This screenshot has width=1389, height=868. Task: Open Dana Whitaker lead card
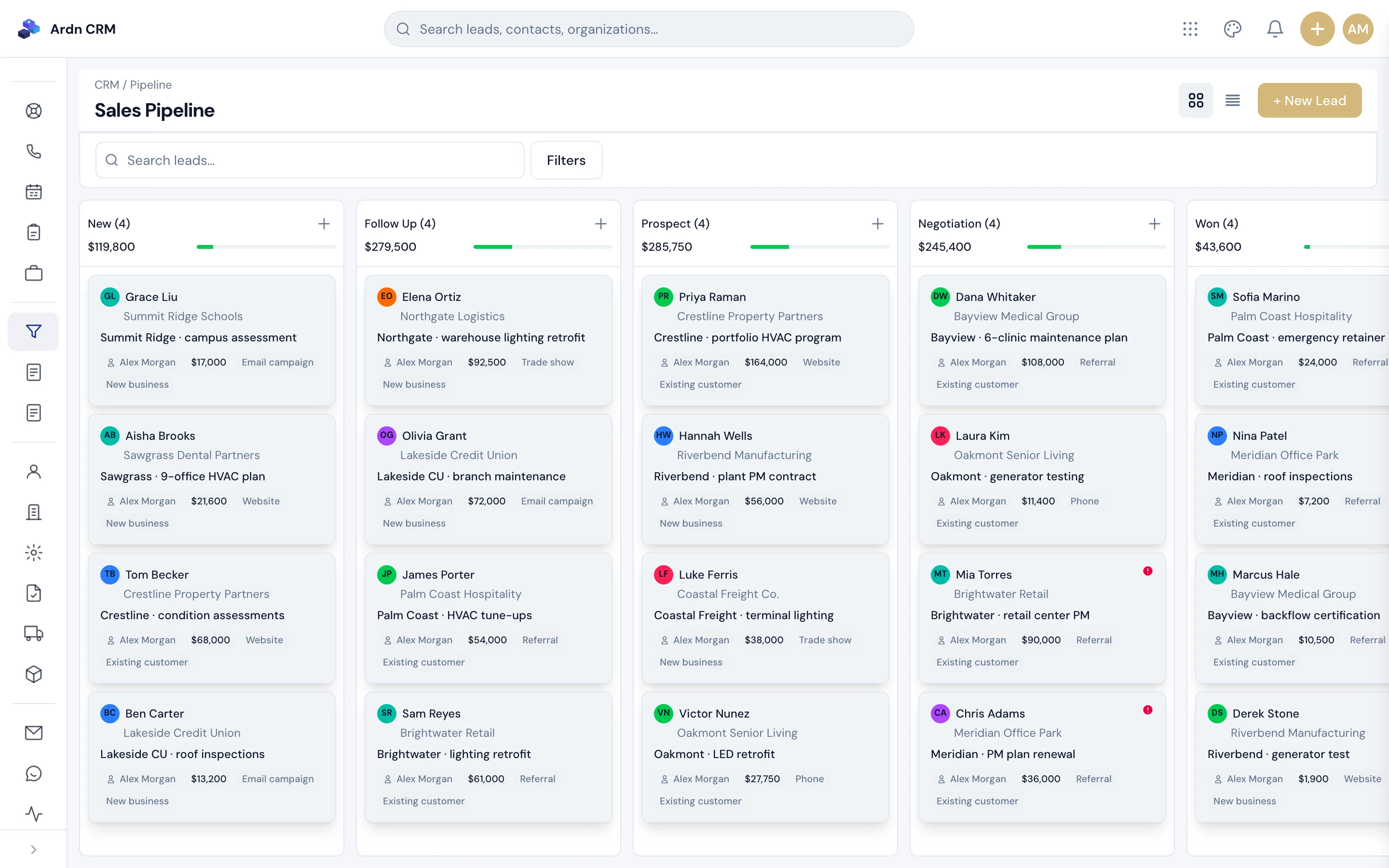[x=1042, y=340]
